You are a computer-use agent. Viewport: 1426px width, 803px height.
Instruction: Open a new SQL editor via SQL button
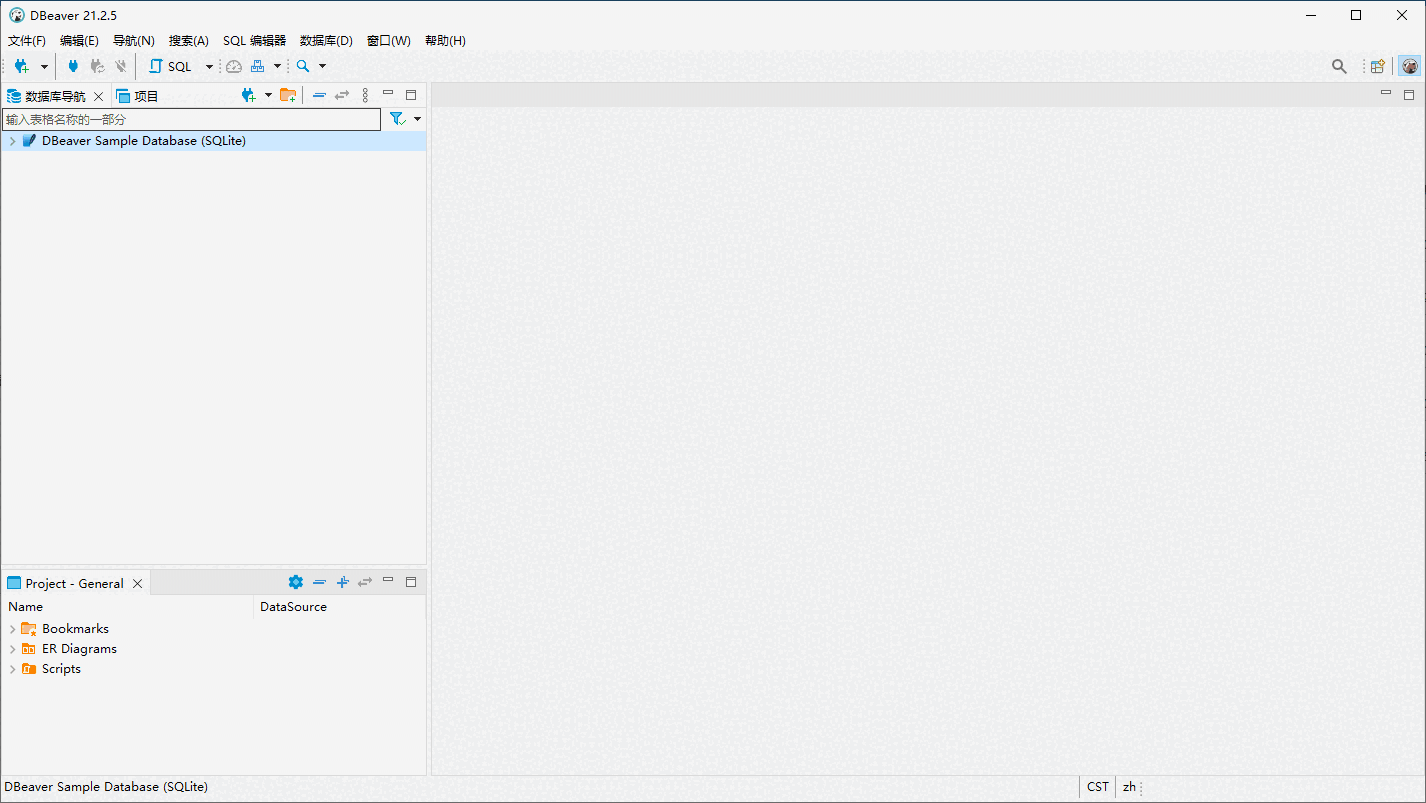(x=171, y=66)
